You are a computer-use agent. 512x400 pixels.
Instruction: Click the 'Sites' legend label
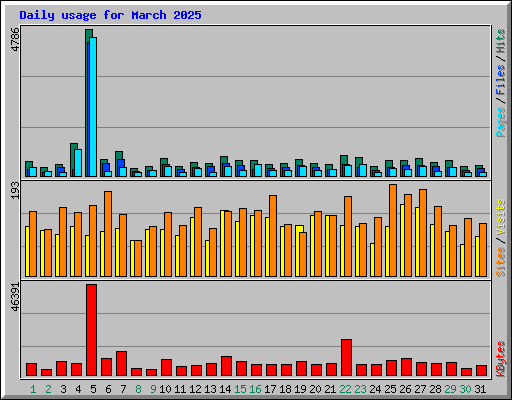(x=501, y=262)
